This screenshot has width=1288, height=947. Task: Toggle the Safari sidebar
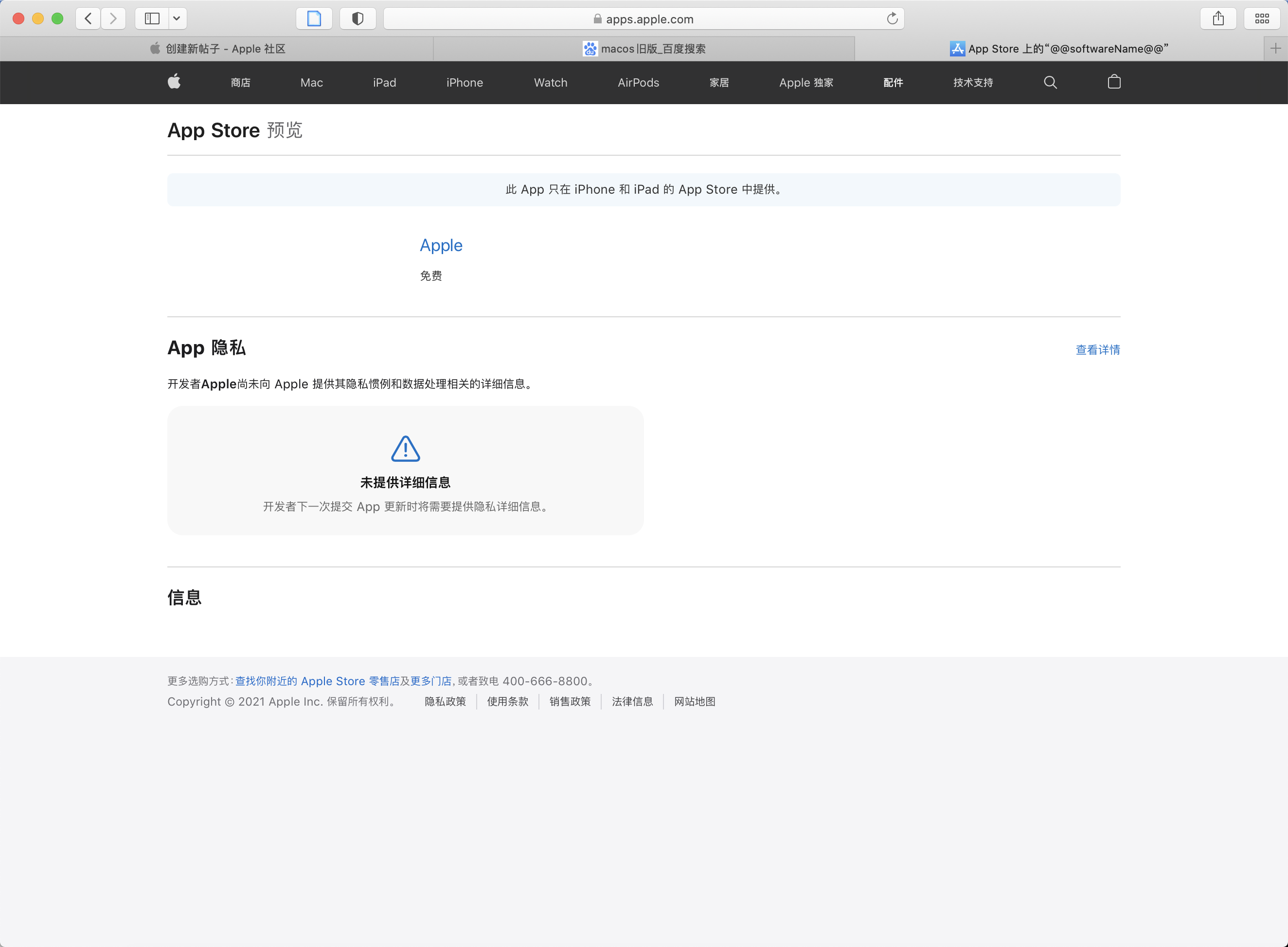152,19
